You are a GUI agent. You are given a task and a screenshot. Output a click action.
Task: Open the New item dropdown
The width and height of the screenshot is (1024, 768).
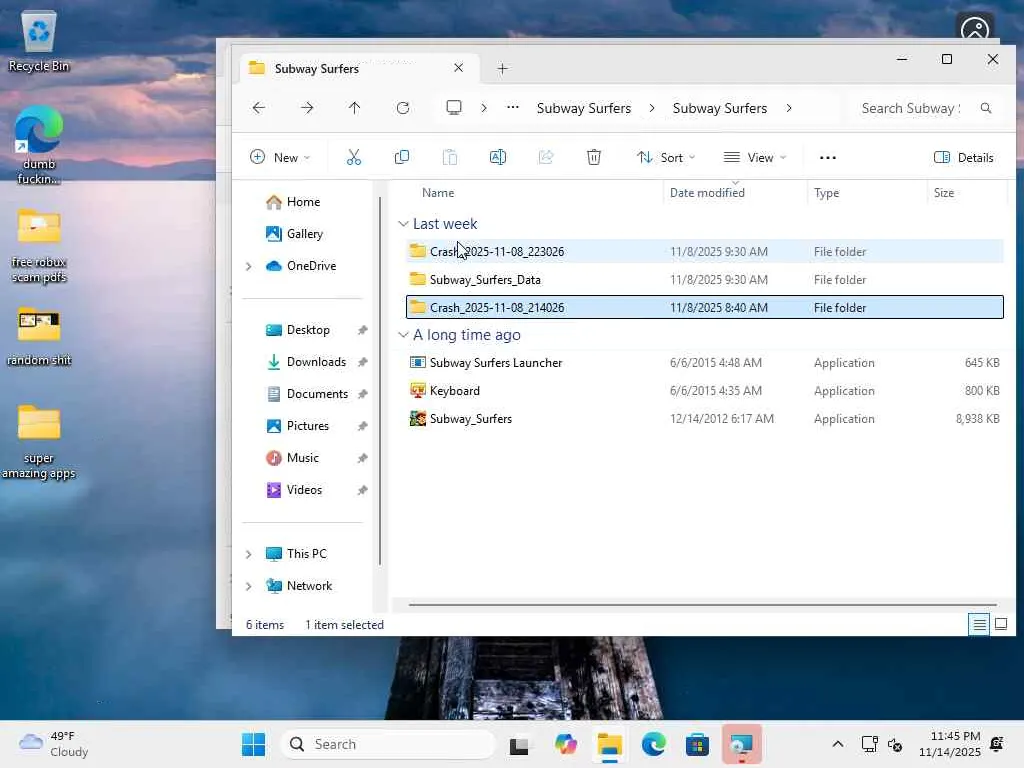280,157
